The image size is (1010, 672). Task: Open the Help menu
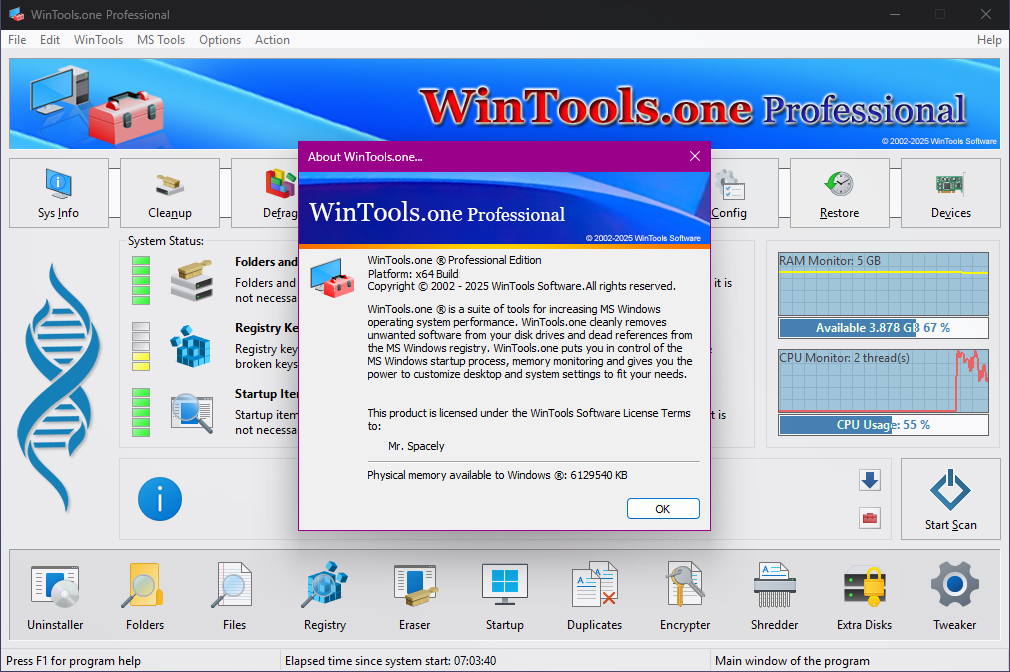(x=988, y=40)
